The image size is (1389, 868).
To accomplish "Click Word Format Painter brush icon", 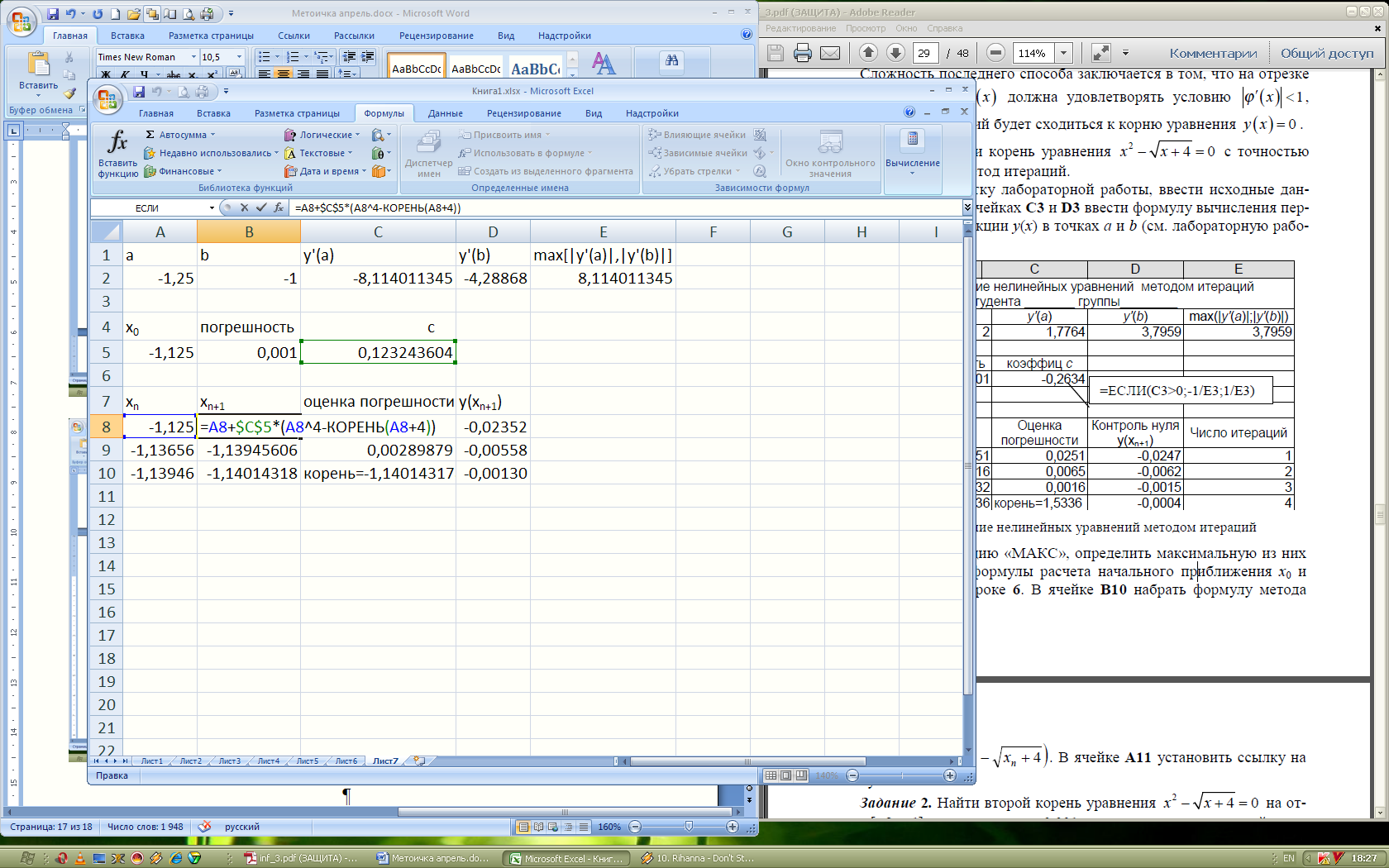I will [69, 93].
